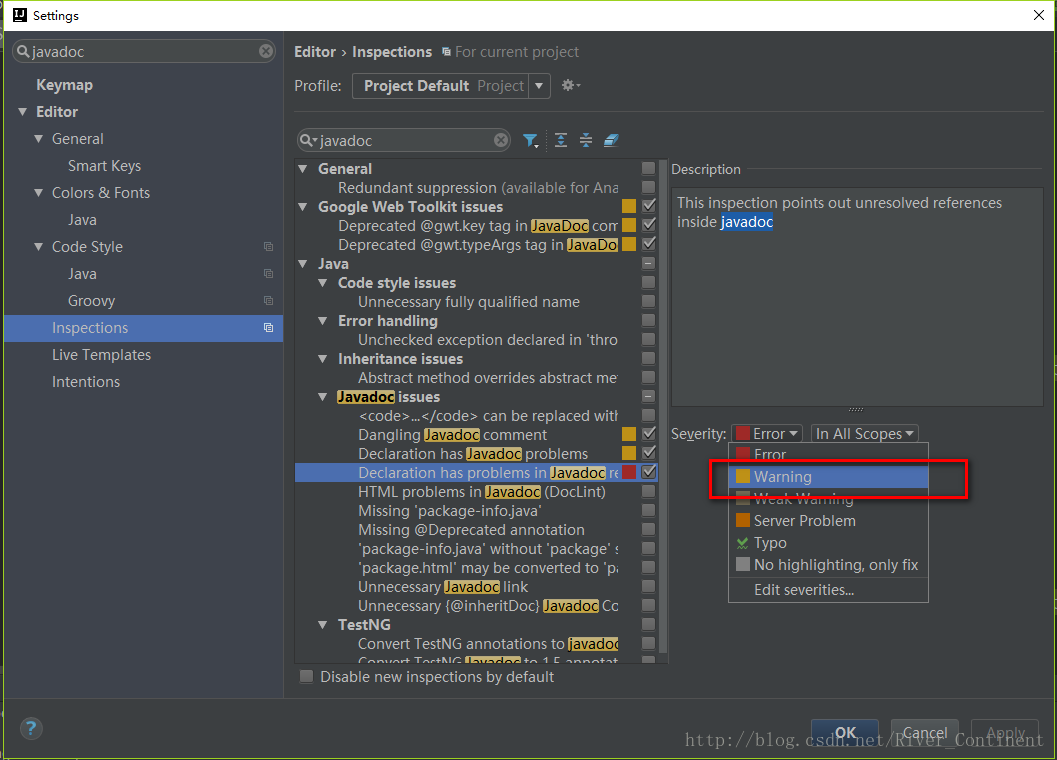Clear the inspections javadoc filter text

pos(501,140)
